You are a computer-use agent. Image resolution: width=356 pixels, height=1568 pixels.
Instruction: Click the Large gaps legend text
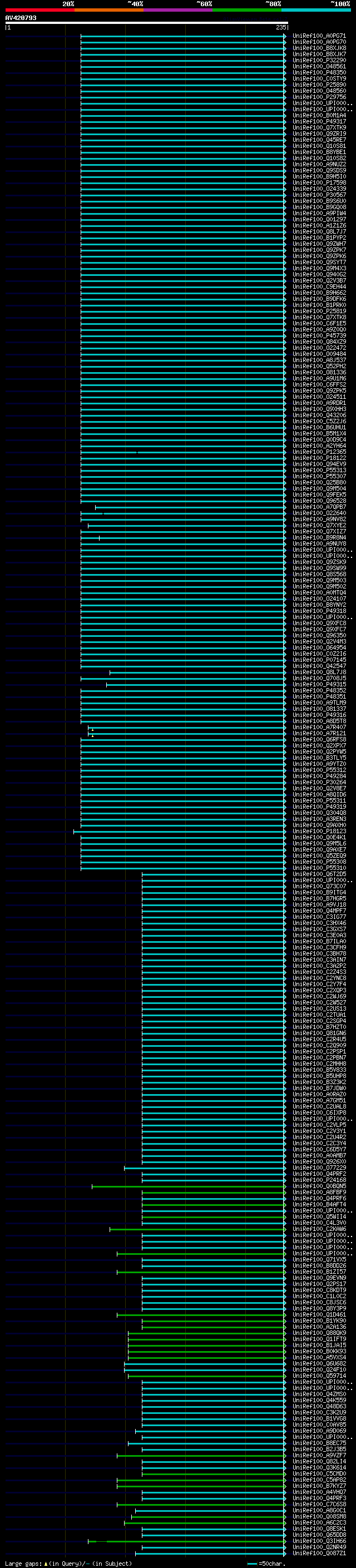(x=68, y=1564)
